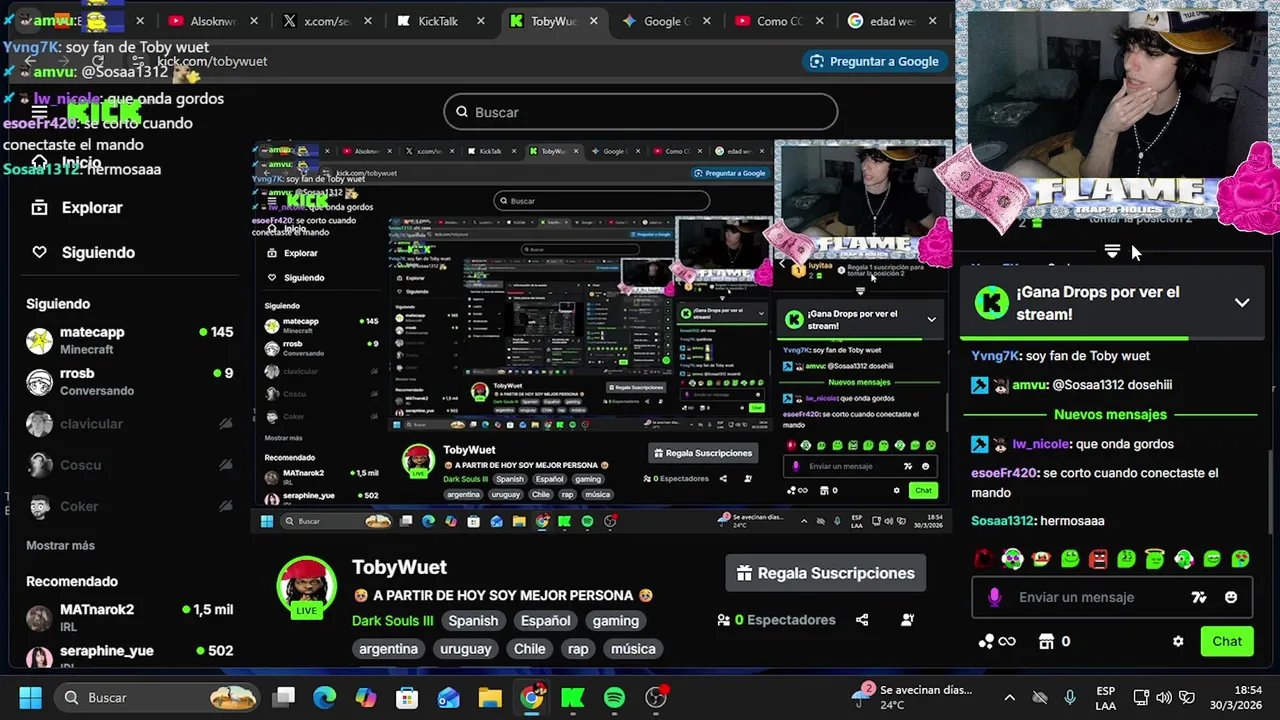Click the microphone icon in system tray
Screen dimensions: 1280x720
tap(1070, 697)
